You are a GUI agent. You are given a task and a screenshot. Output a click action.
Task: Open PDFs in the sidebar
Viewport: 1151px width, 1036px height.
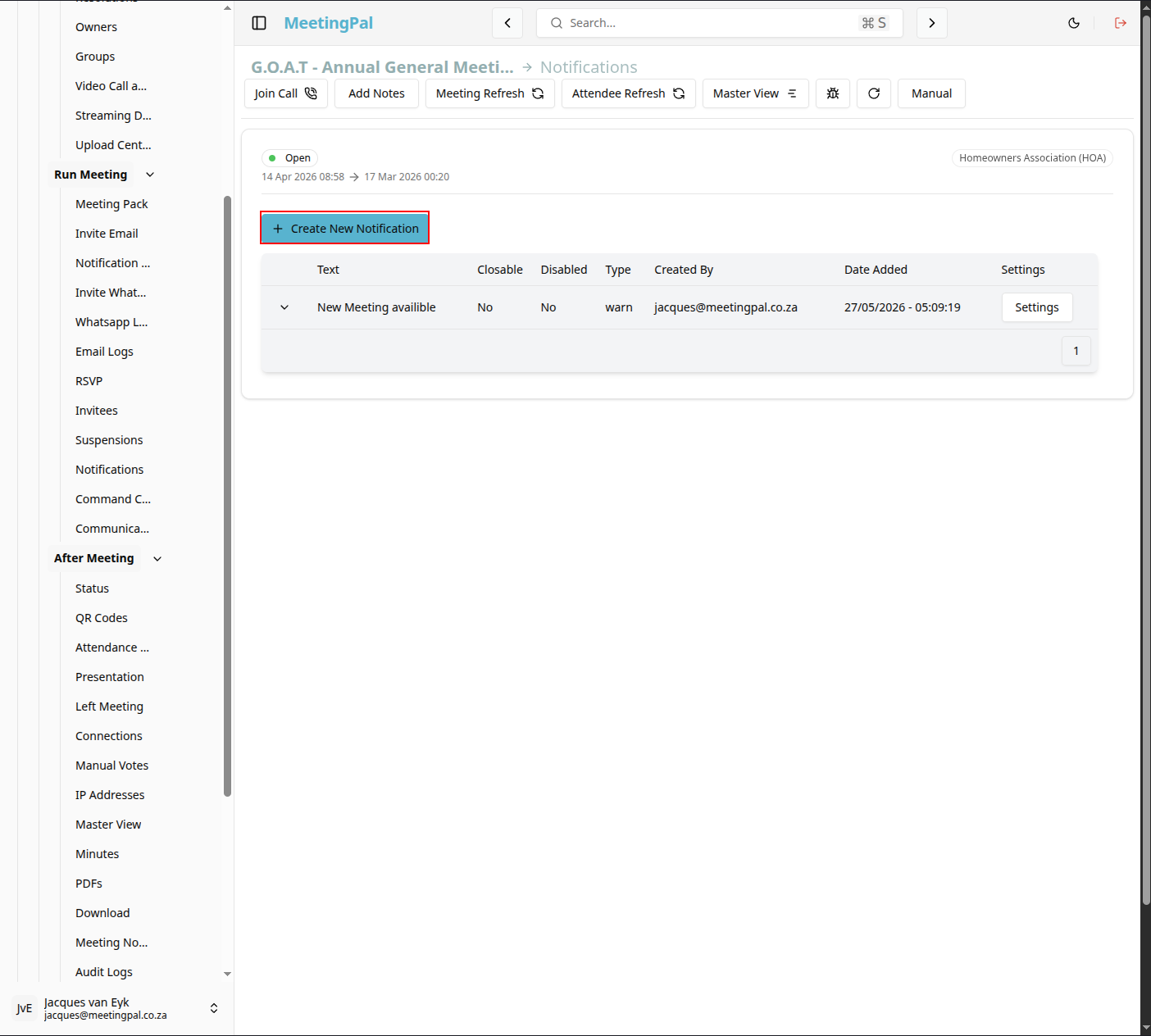point(89,884)
